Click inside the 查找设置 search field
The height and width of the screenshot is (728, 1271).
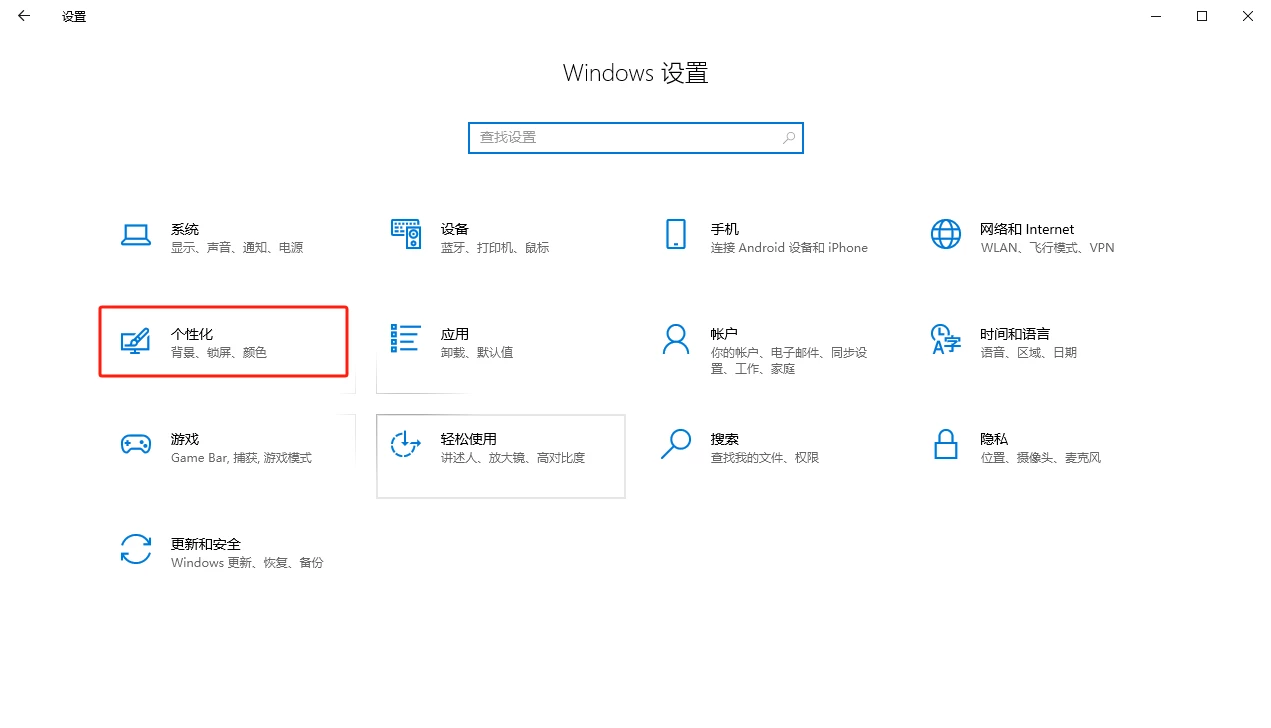click(x=635, y=138)
